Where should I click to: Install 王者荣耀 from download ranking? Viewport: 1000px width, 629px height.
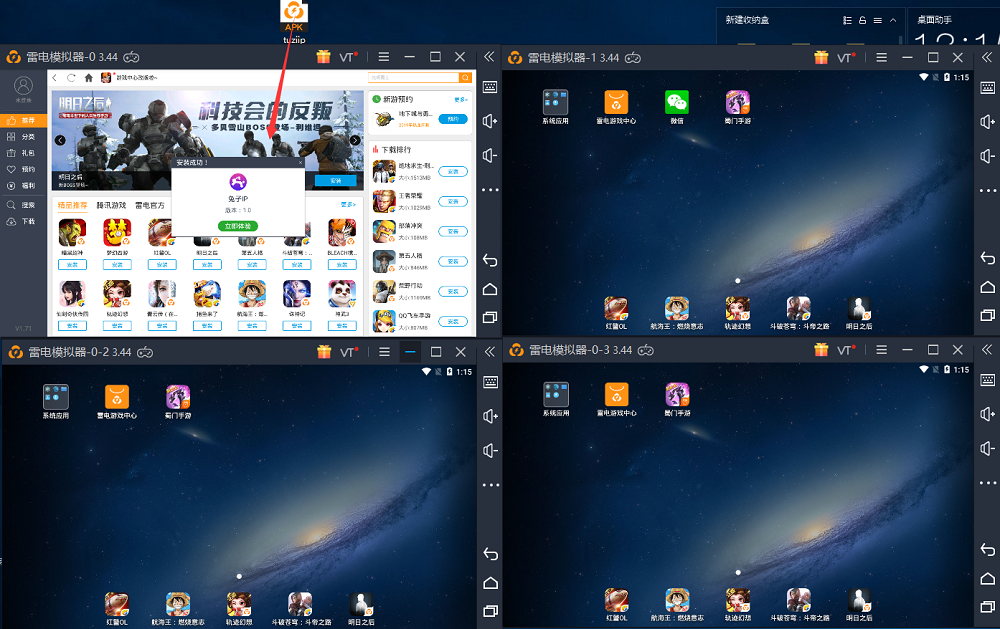tap(453, 202)
